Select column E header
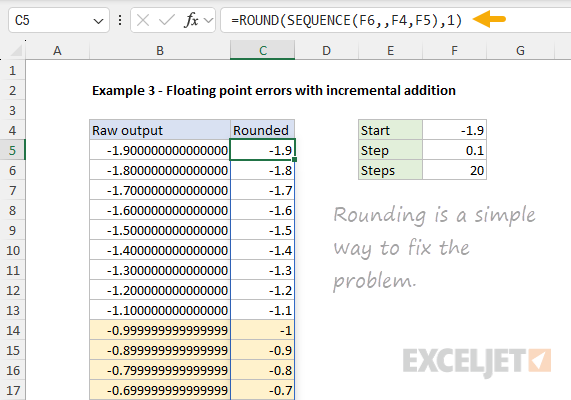The height and width of the screenshot is (400, 571). pyautogui.click(x=390, y=50)
